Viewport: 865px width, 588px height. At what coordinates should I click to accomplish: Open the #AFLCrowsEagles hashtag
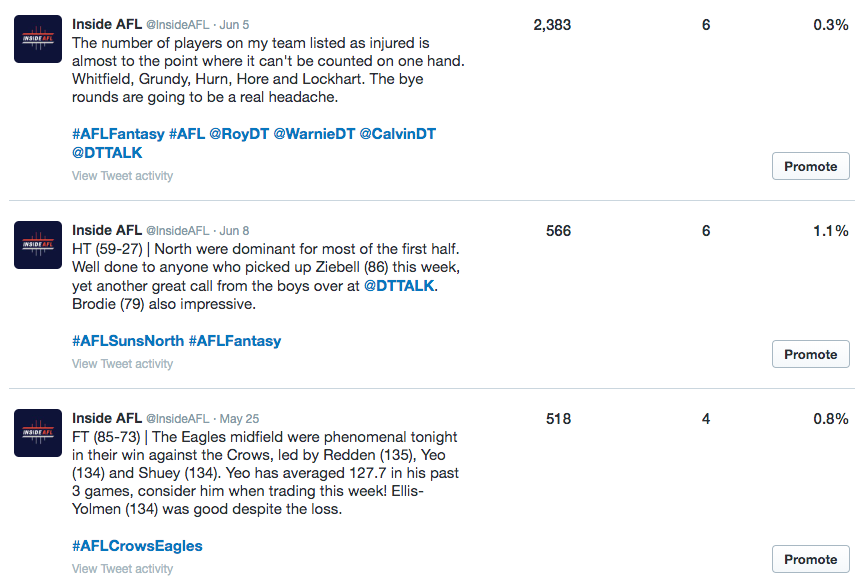coord(137,546)
